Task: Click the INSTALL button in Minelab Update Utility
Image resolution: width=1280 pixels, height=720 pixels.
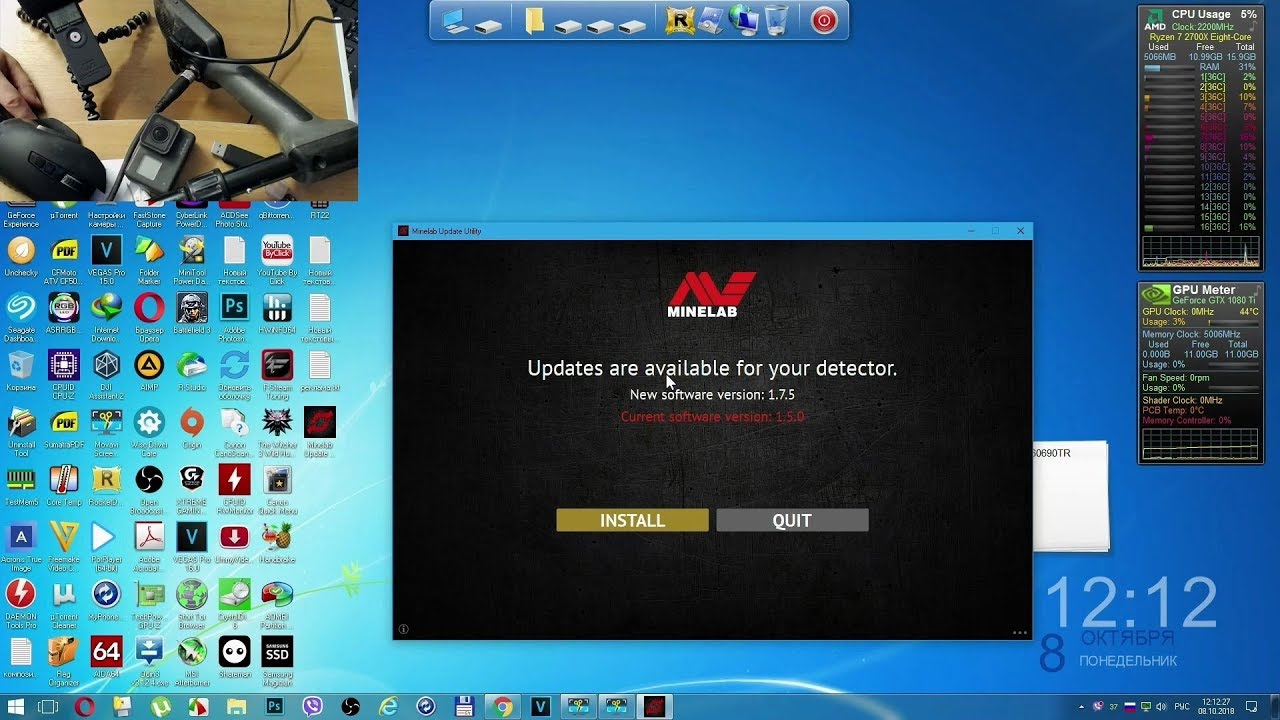Action: click(x=632, y=520)
